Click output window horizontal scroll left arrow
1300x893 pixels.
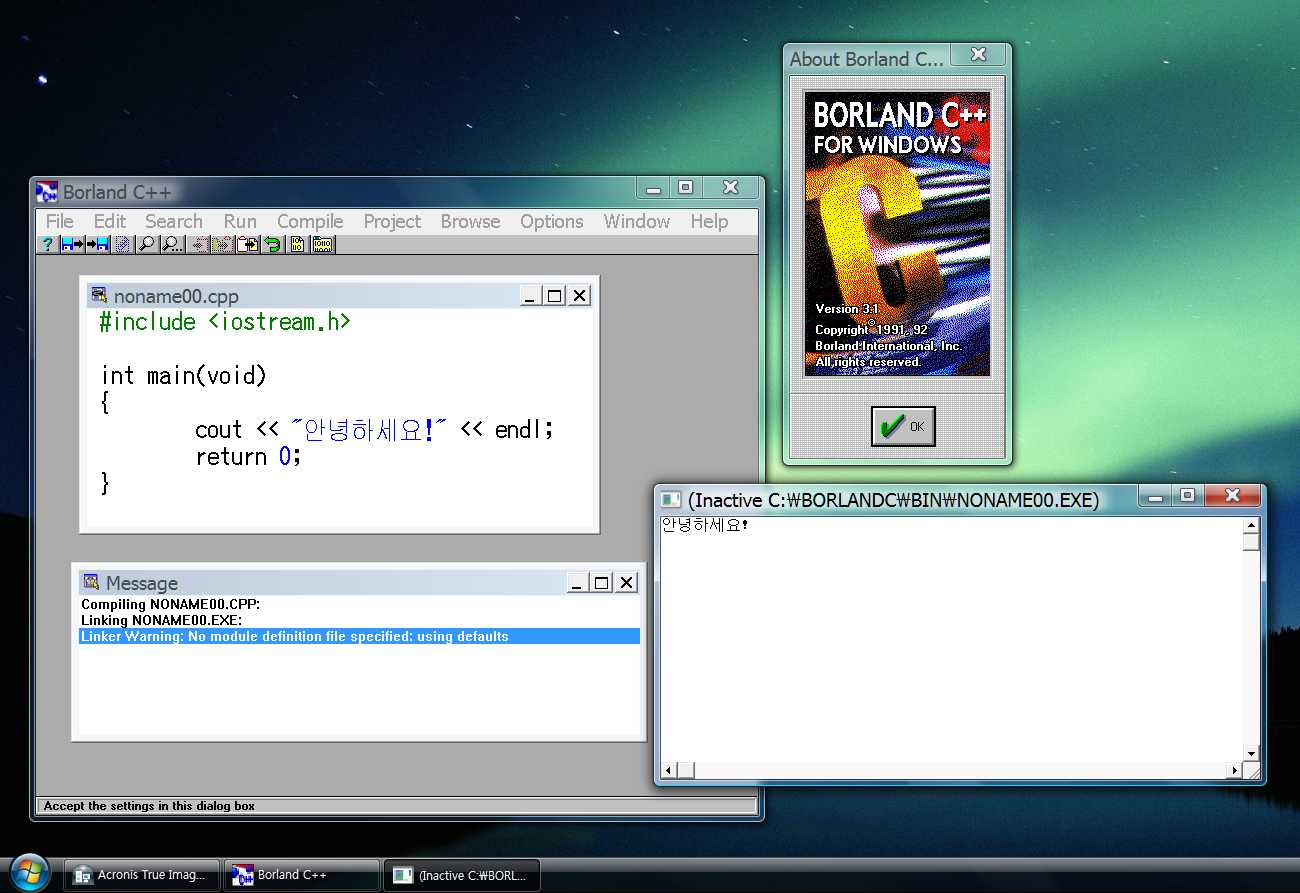pos(669,770)
